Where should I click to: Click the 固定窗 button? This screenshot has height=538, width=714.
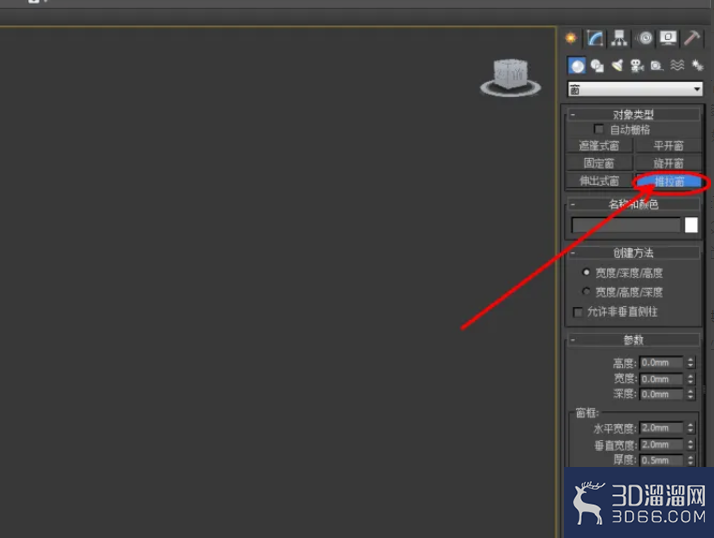599,163
